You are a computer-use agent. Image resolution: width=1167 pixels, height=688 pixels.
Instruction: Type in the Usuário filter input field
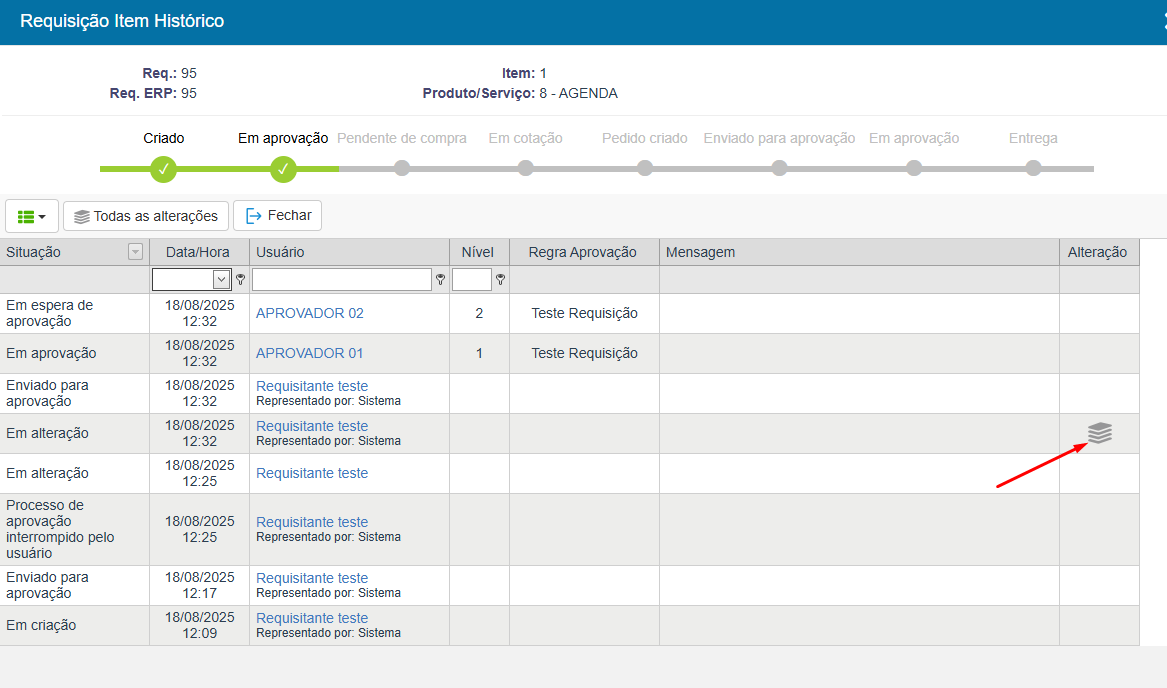341,280
